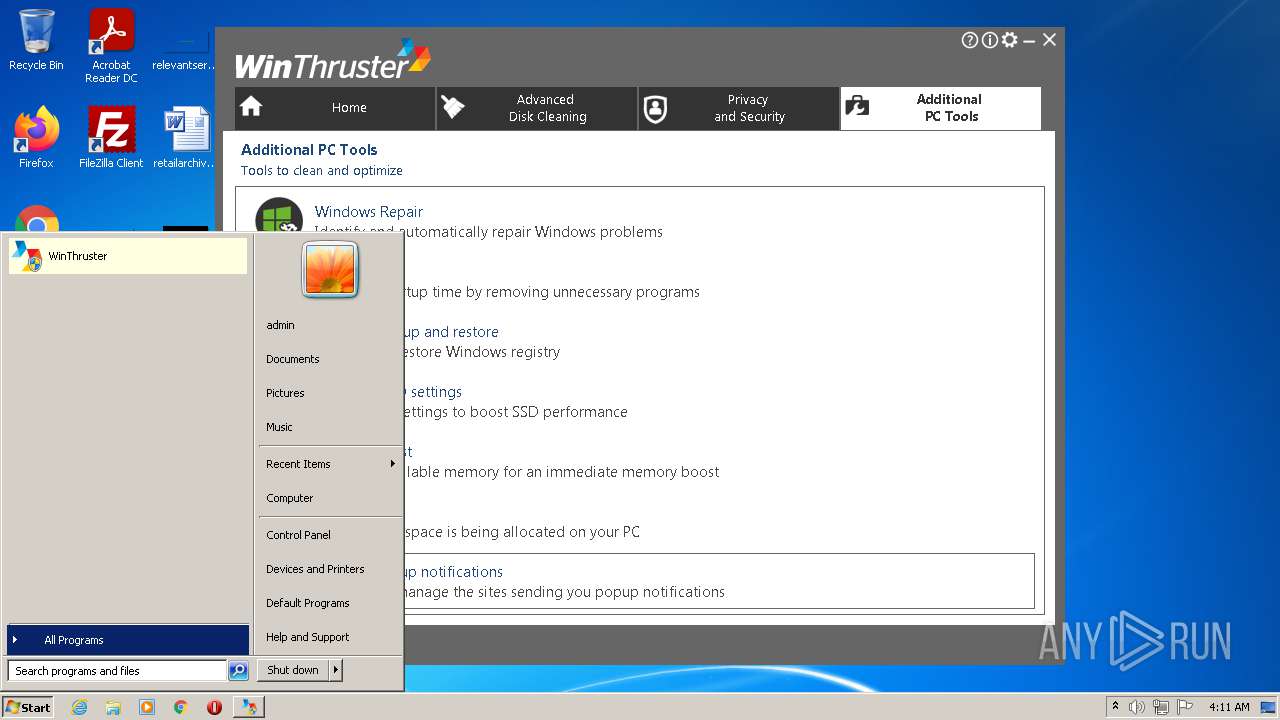Click WinThruster taskbar button

point(249,707)
